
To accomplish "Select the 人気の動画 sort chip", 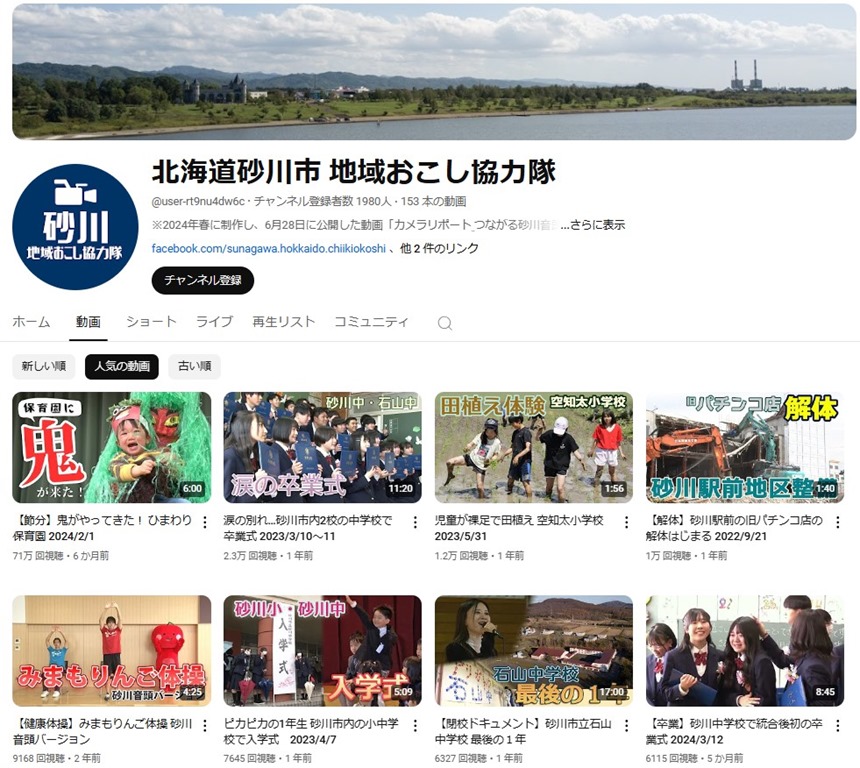I will 122,366.
